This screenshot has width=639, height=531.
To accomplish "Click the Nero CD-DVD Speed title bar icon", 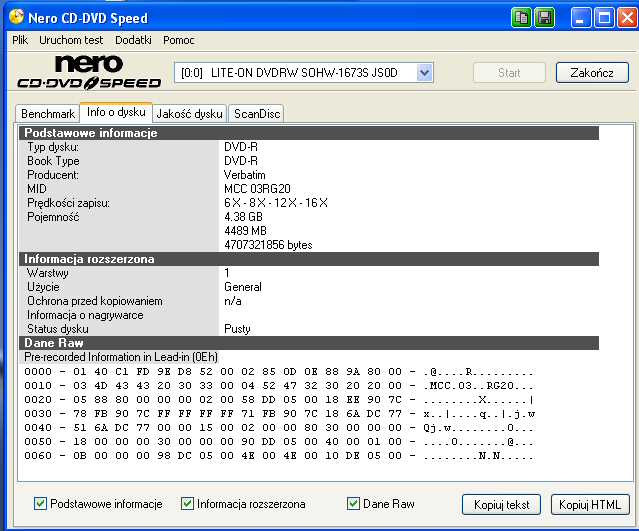I will pyautogui.click(x=17, y=17).
